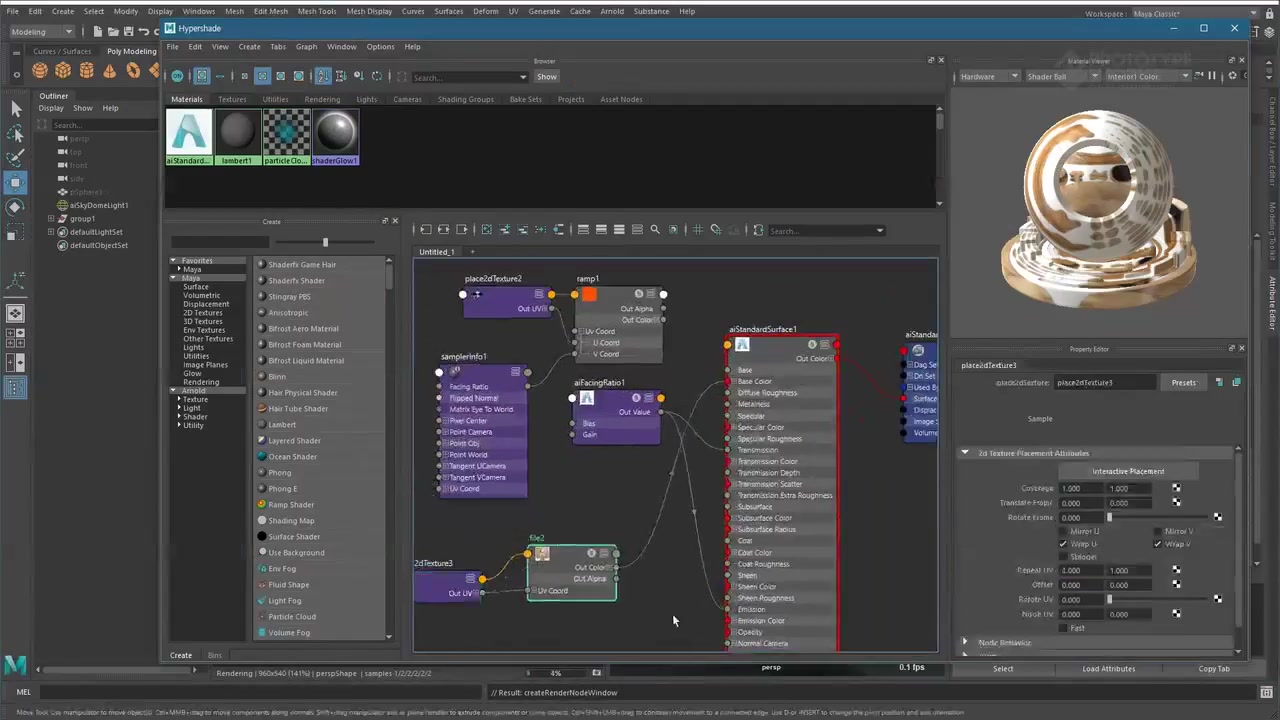This screenshot has height=720, width=1280.
Task: Enable the Fast checkbox
Action: (1063, 628)
